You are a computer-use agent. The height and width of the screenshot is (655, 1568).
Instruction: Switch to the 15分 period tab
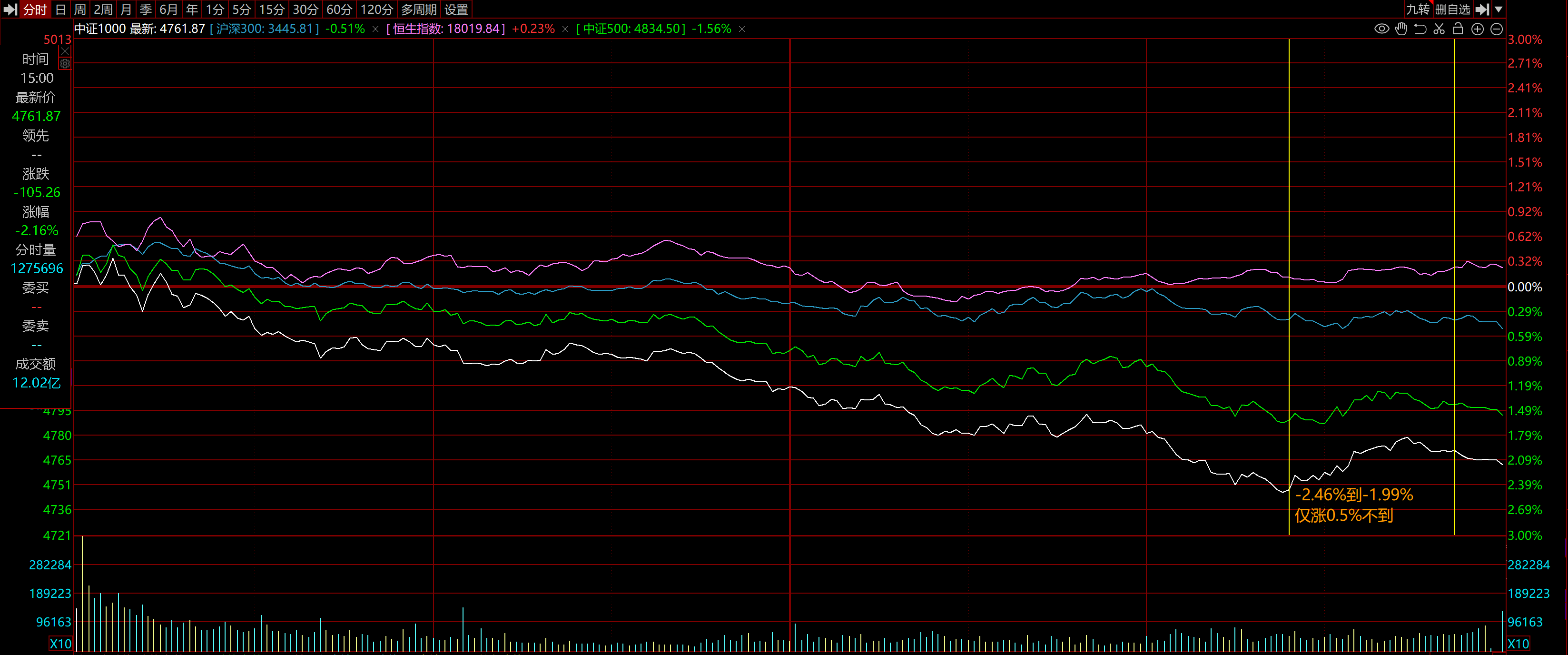(x=271, y=9)
